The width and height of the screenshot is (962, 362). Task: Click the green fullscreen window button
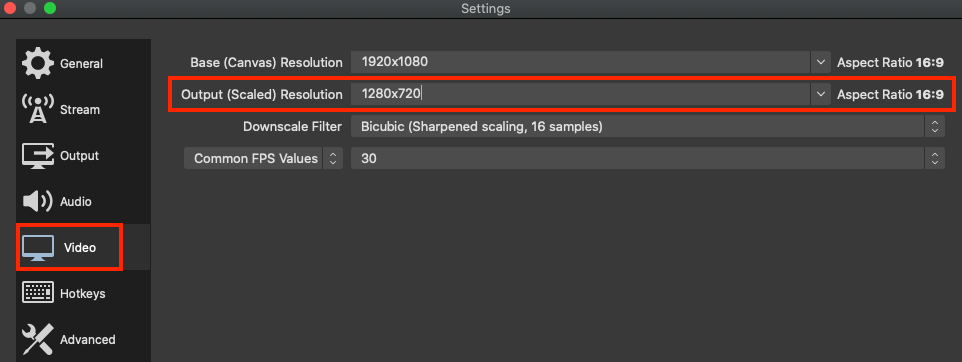click(50, 8)
